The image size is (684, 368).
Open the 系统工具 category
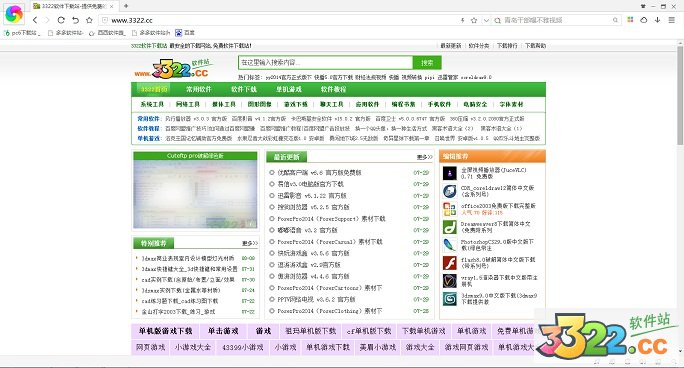point(152,104)
